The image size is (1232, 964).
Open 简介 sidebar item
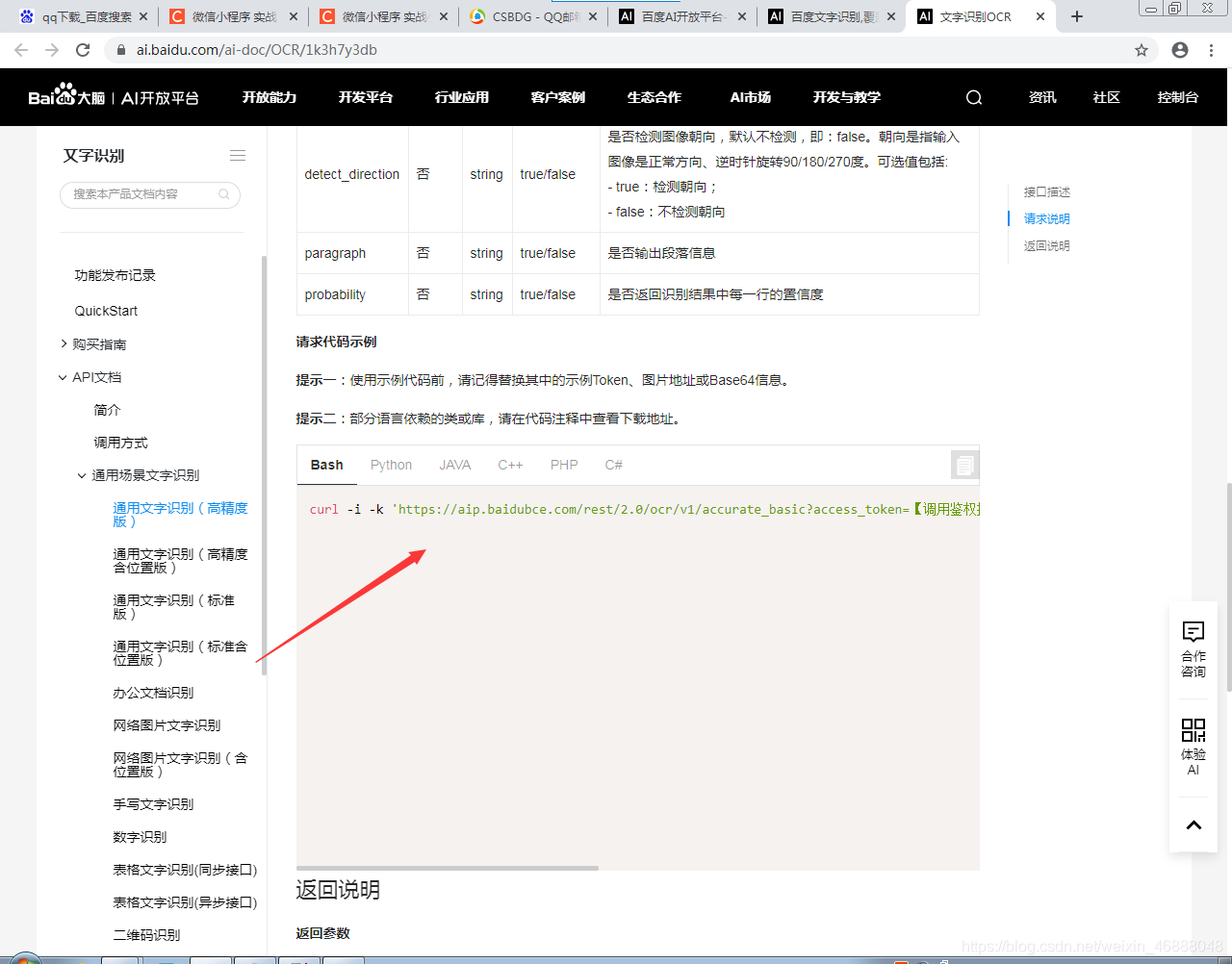[x=107, y=410]
